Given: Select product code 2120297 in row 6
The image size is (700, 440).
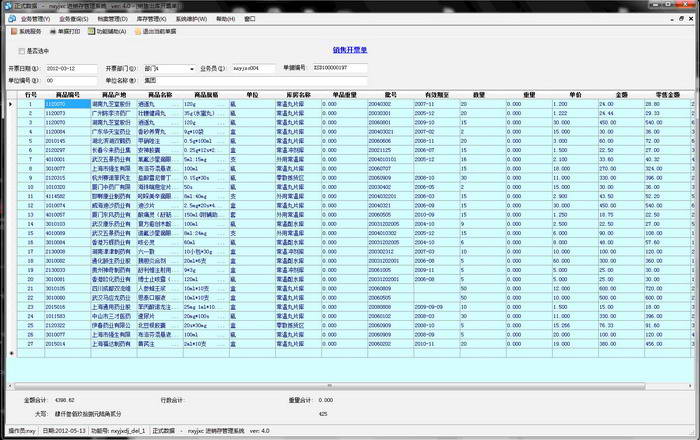Looking at the screenshot, I should point(67,150).
